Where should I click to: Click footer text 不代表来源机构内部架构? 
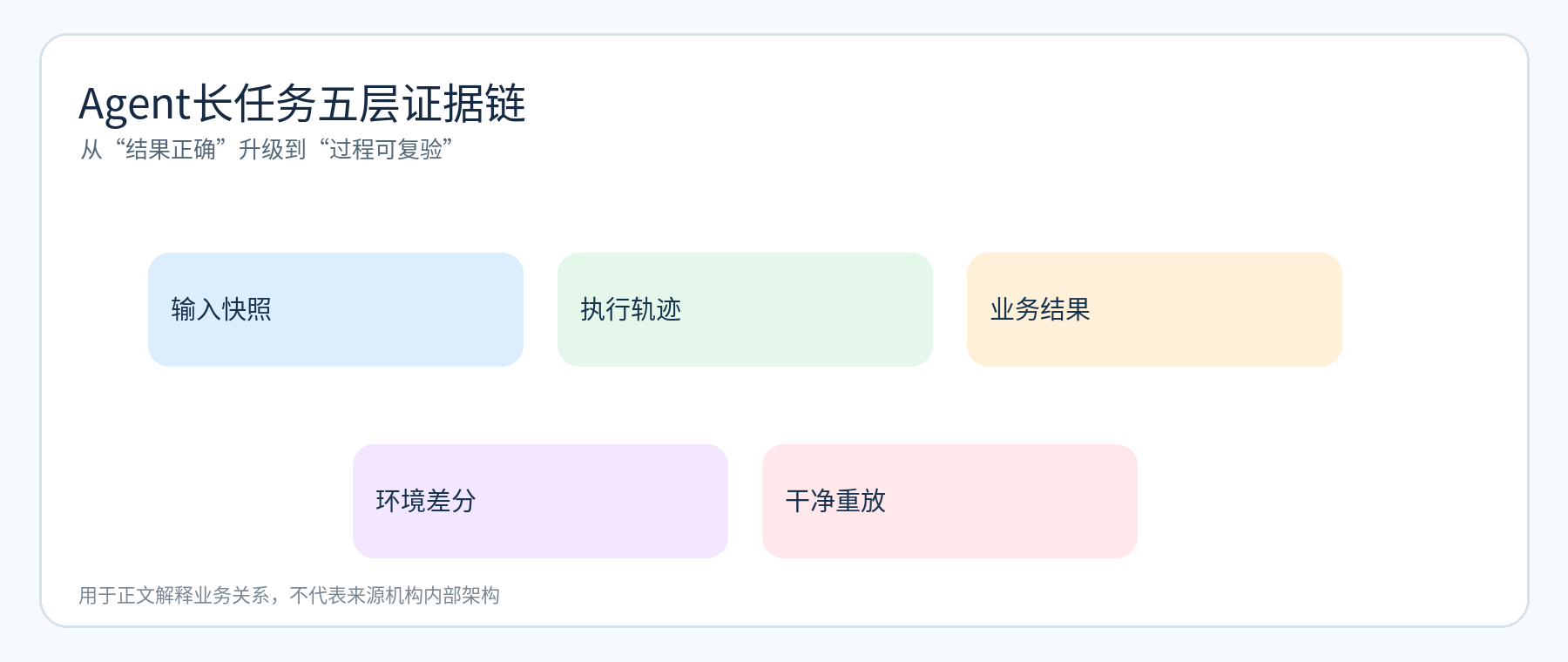click(395, 596)
